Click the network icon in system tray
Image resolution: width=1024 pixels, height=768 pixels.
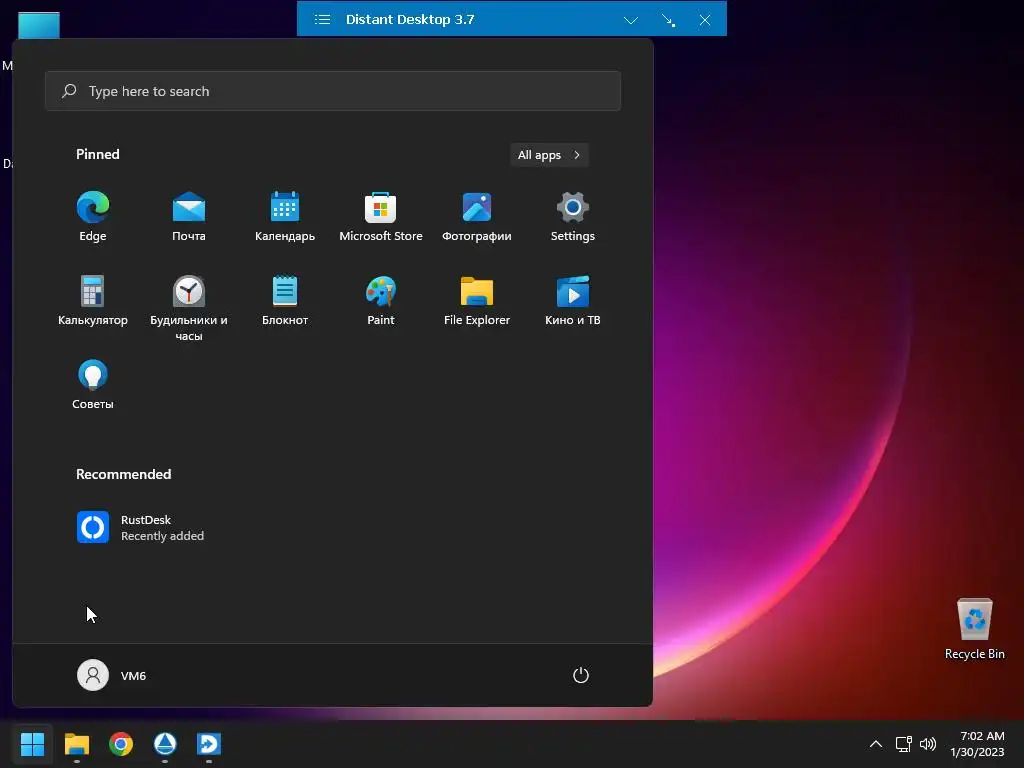click(x=903, y=744)
